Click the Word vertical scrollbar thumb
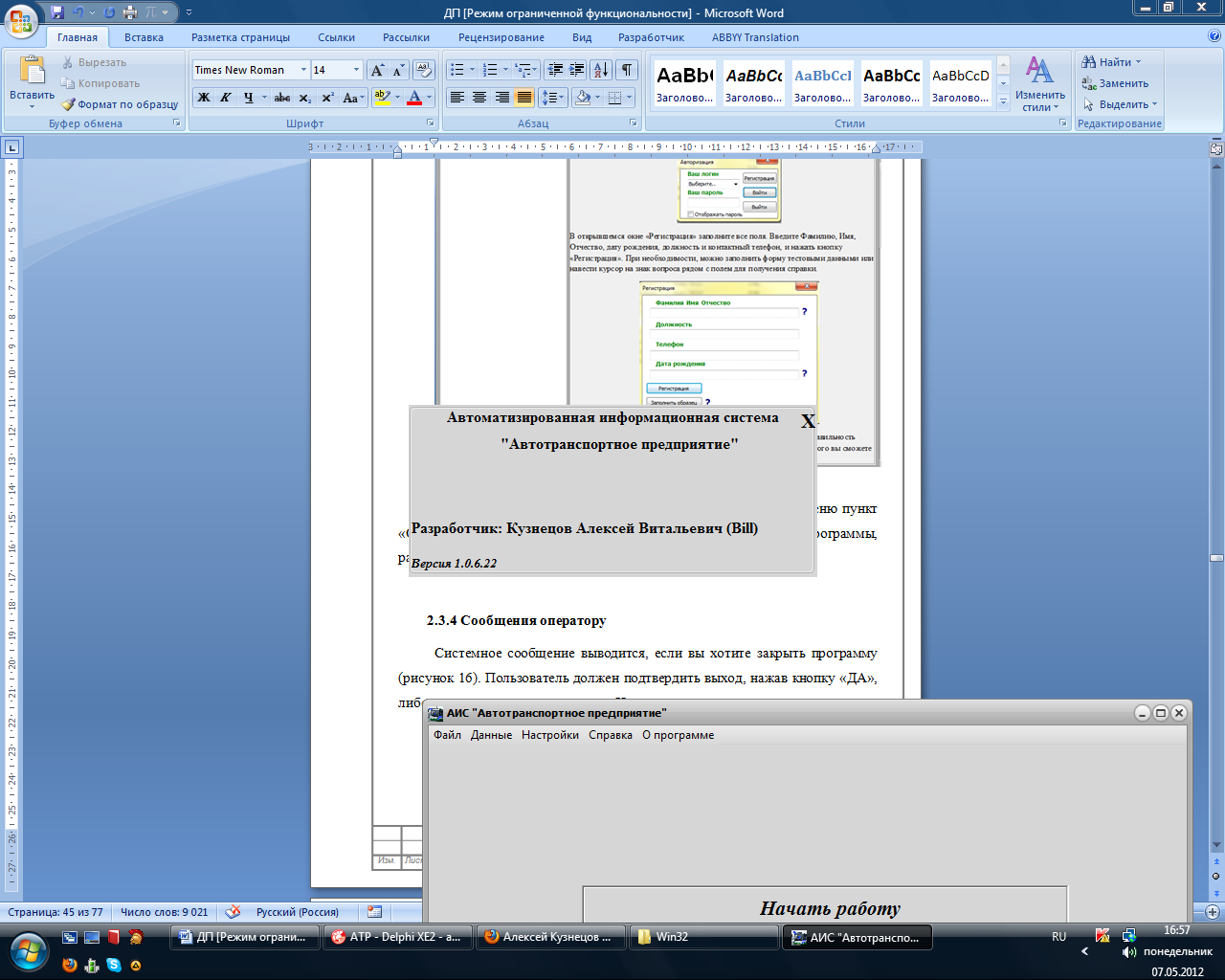Viewport: 1225px width, 980px height. [1216, 557]
